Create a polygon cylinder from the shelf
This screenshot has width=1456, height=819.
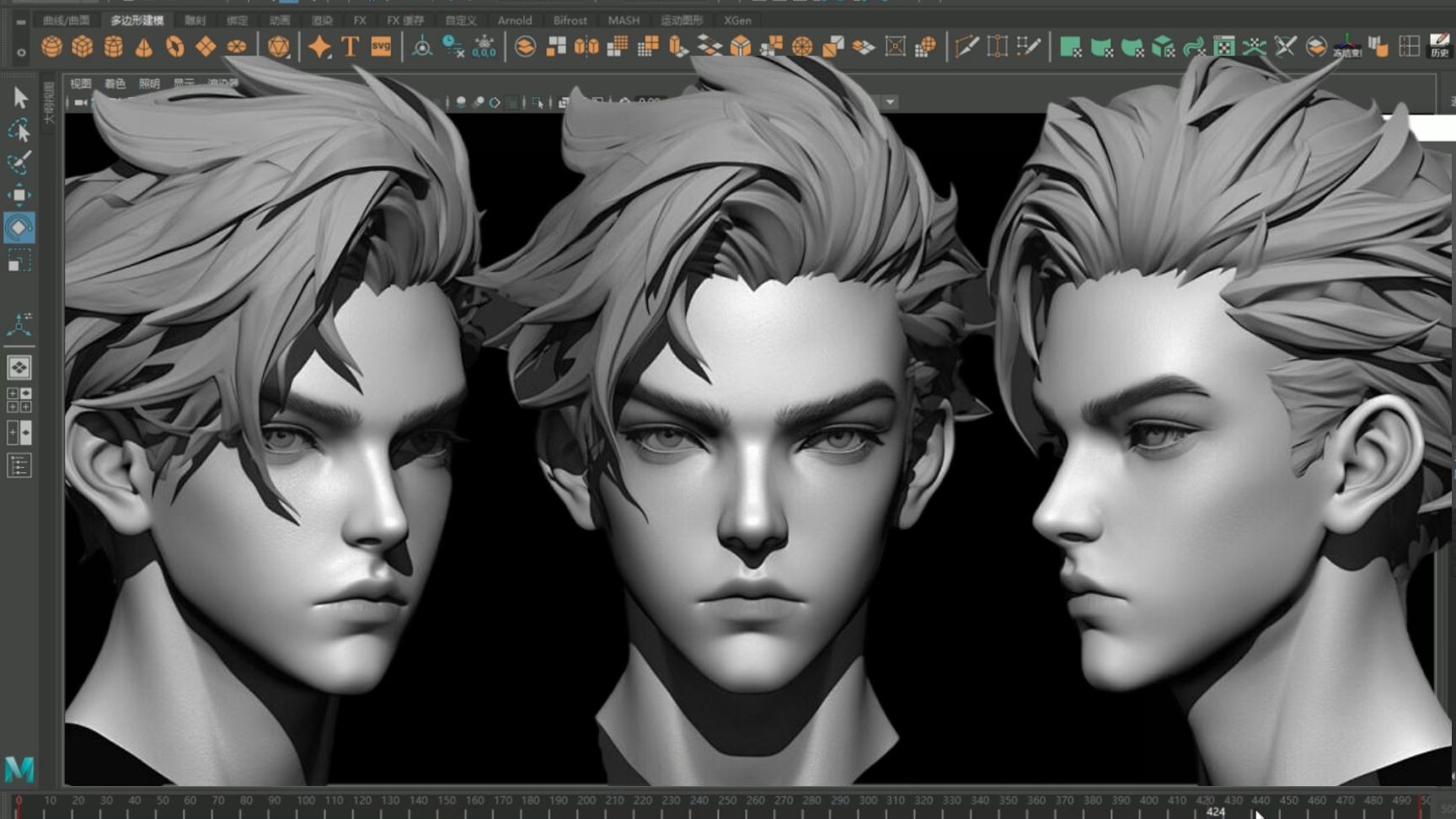113,46
